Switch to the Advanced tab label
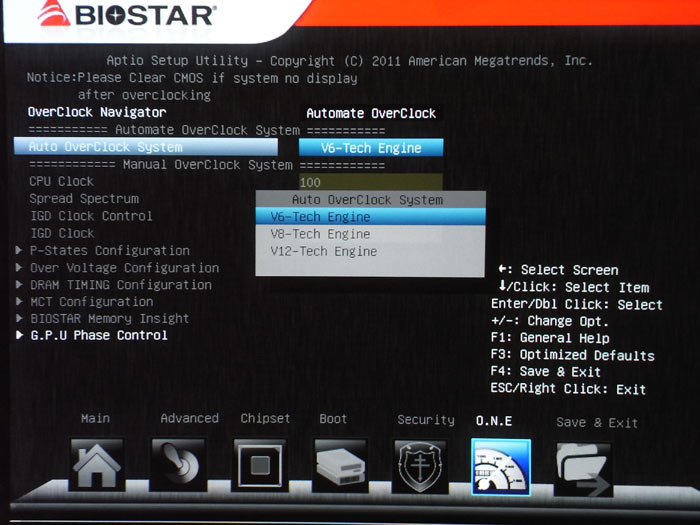Image resolution: width=700 pixels, height=525 pixels. pyautogui.click(x=189, y=418)
